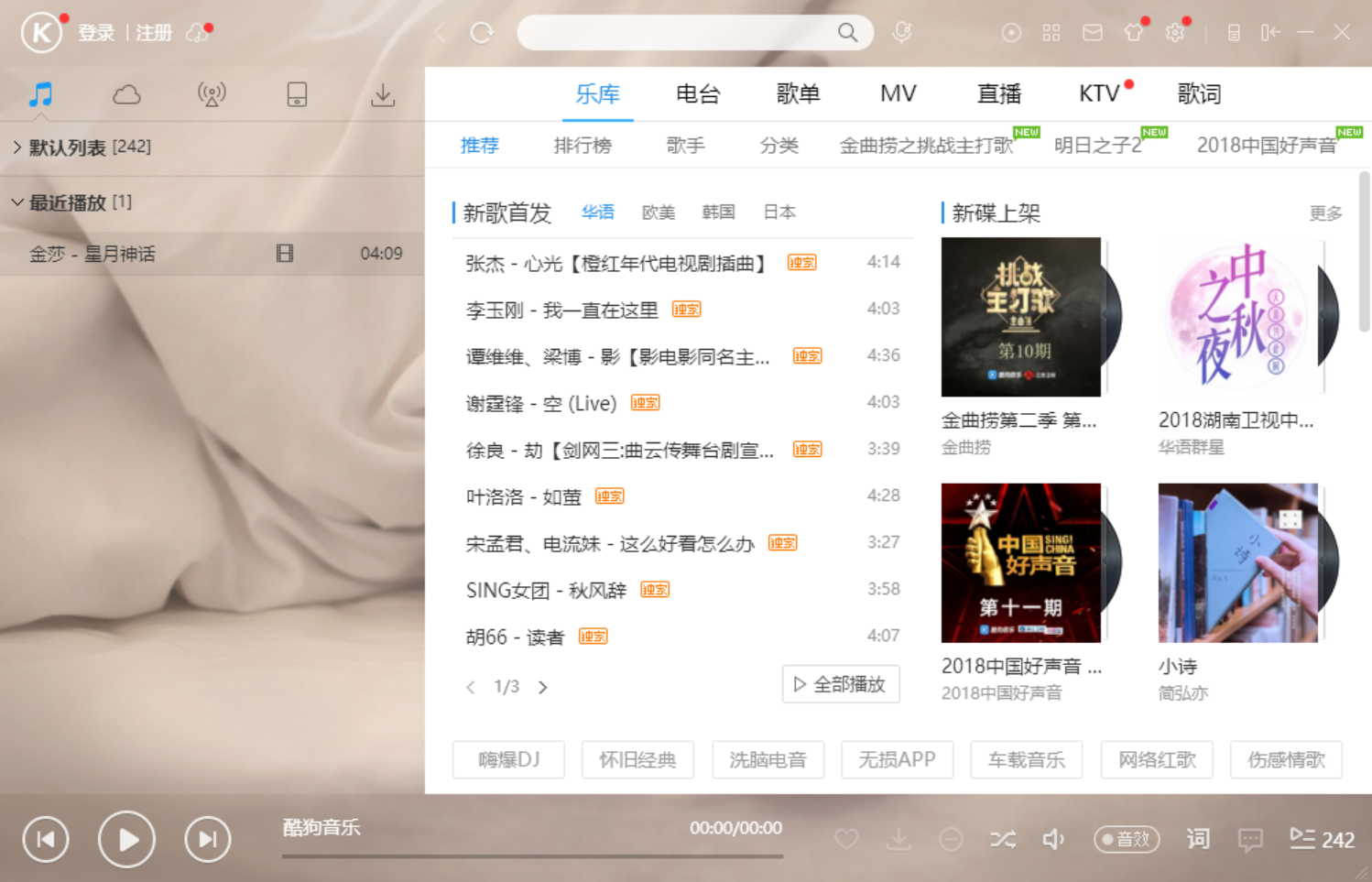1372x882 pixels.
Task: Filter new songs by 日本
Action: coord(779,212)
